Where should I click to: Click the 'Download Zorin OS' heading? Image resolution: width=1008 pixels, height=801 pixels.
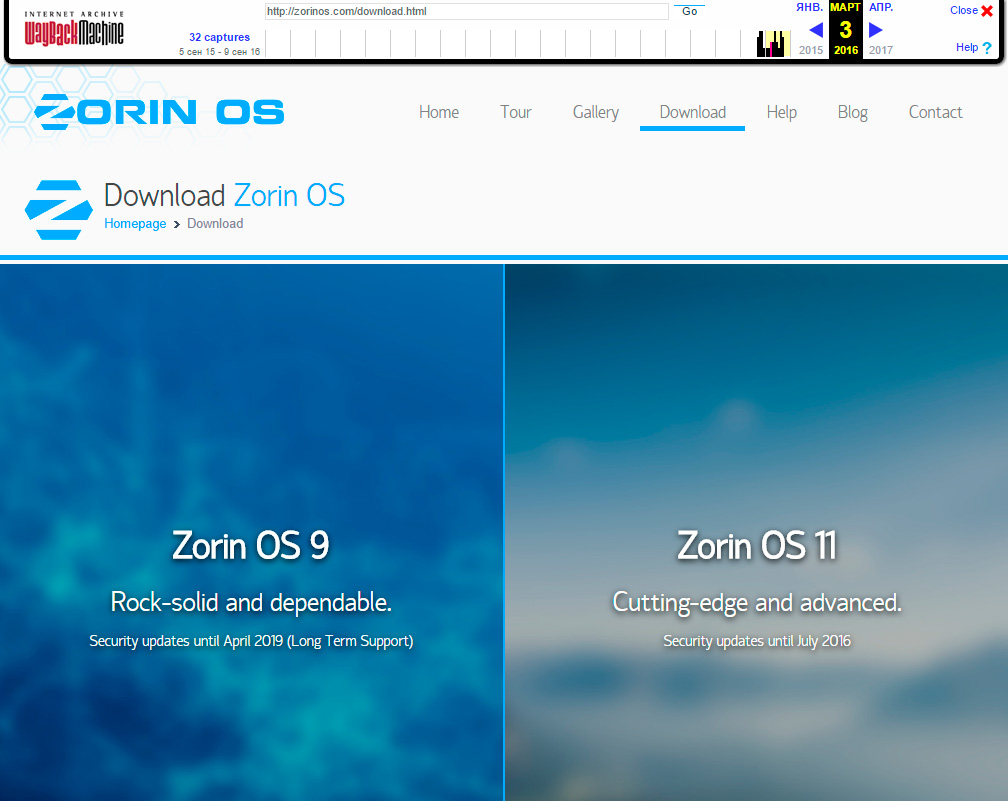[224, 195]
